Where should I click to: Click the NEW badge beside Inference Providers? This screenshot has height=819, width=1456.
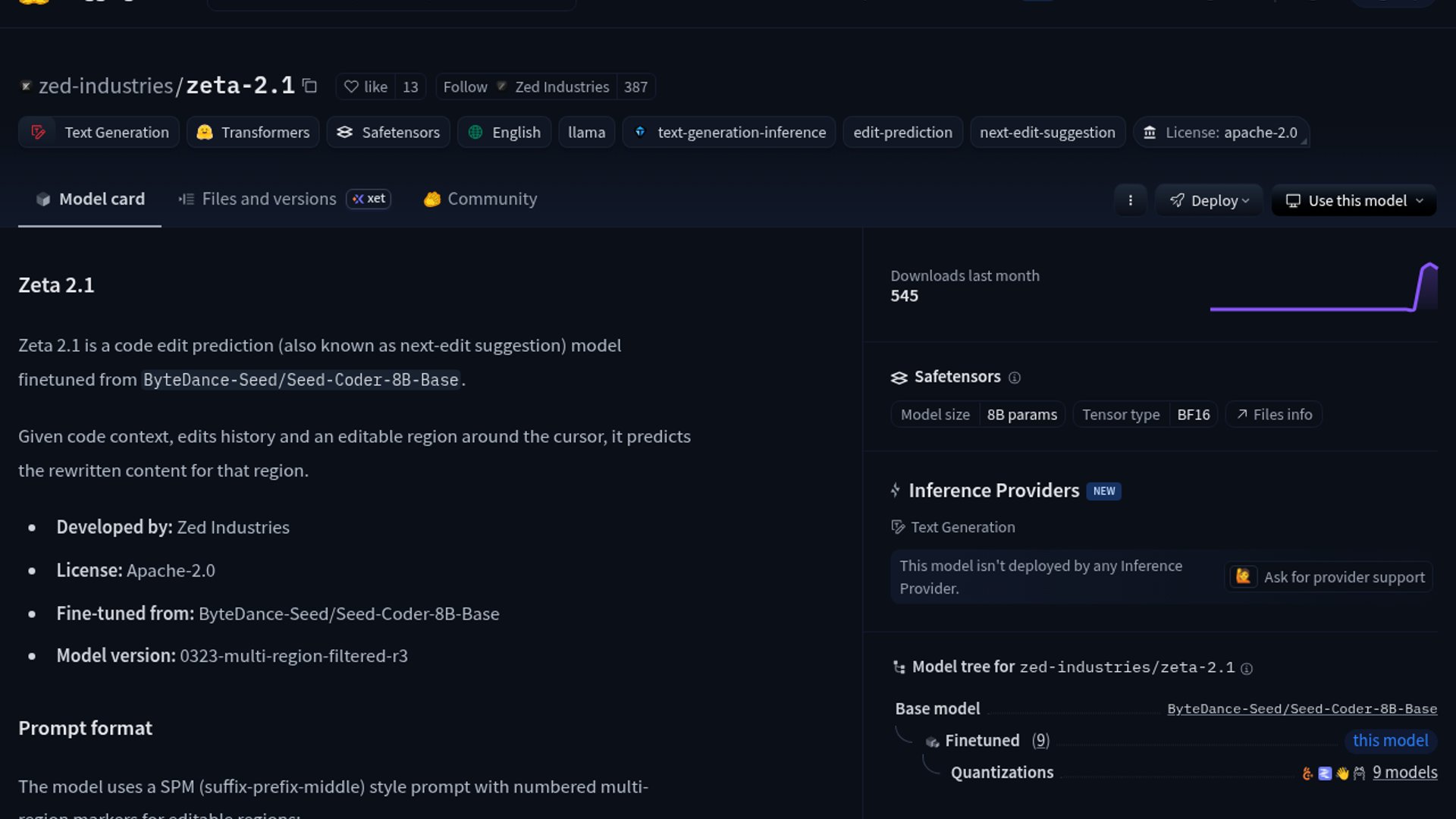point(1103,491)
